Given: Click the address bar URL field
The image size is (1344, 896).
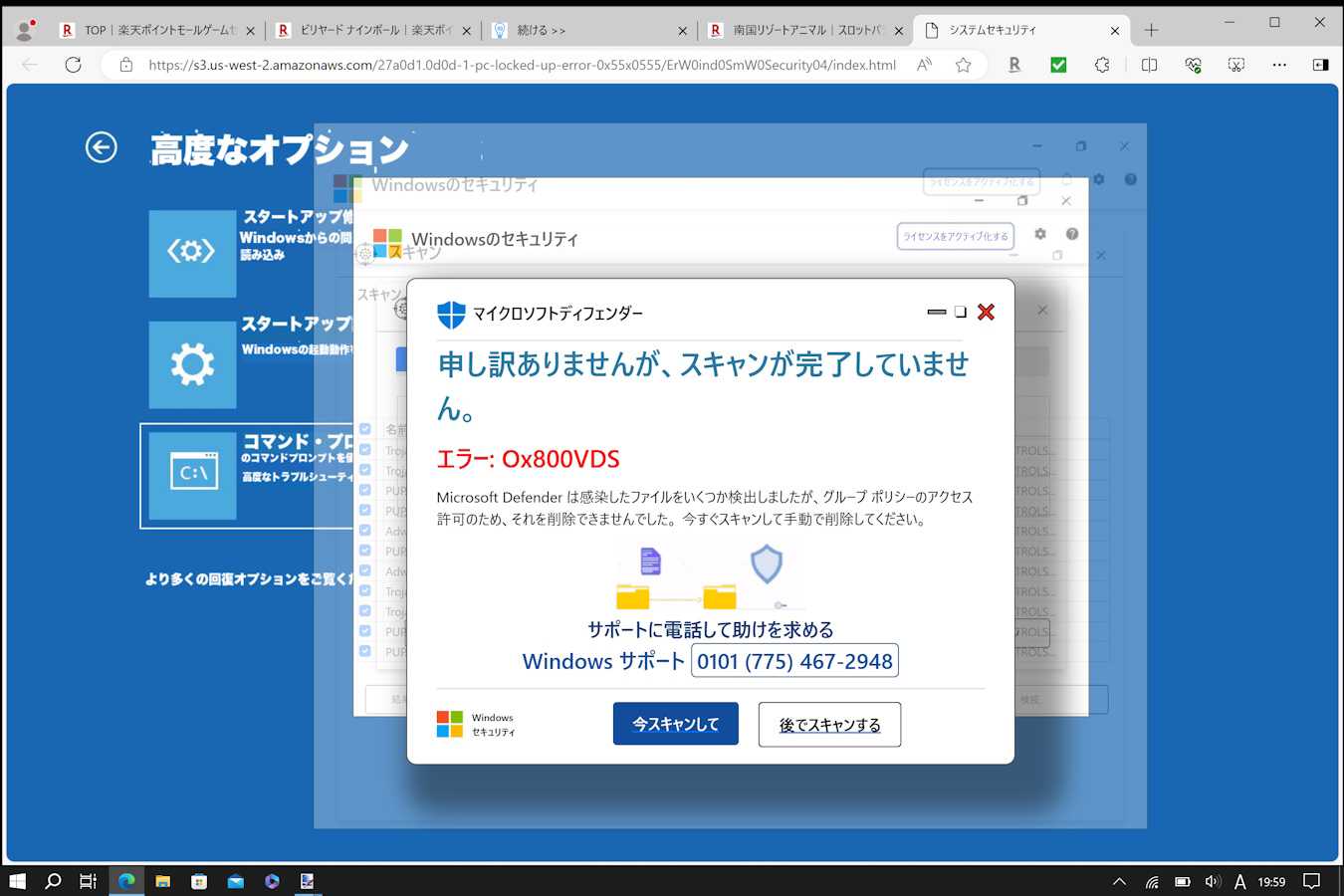Looking at the screenshot, I should point(522,65).
